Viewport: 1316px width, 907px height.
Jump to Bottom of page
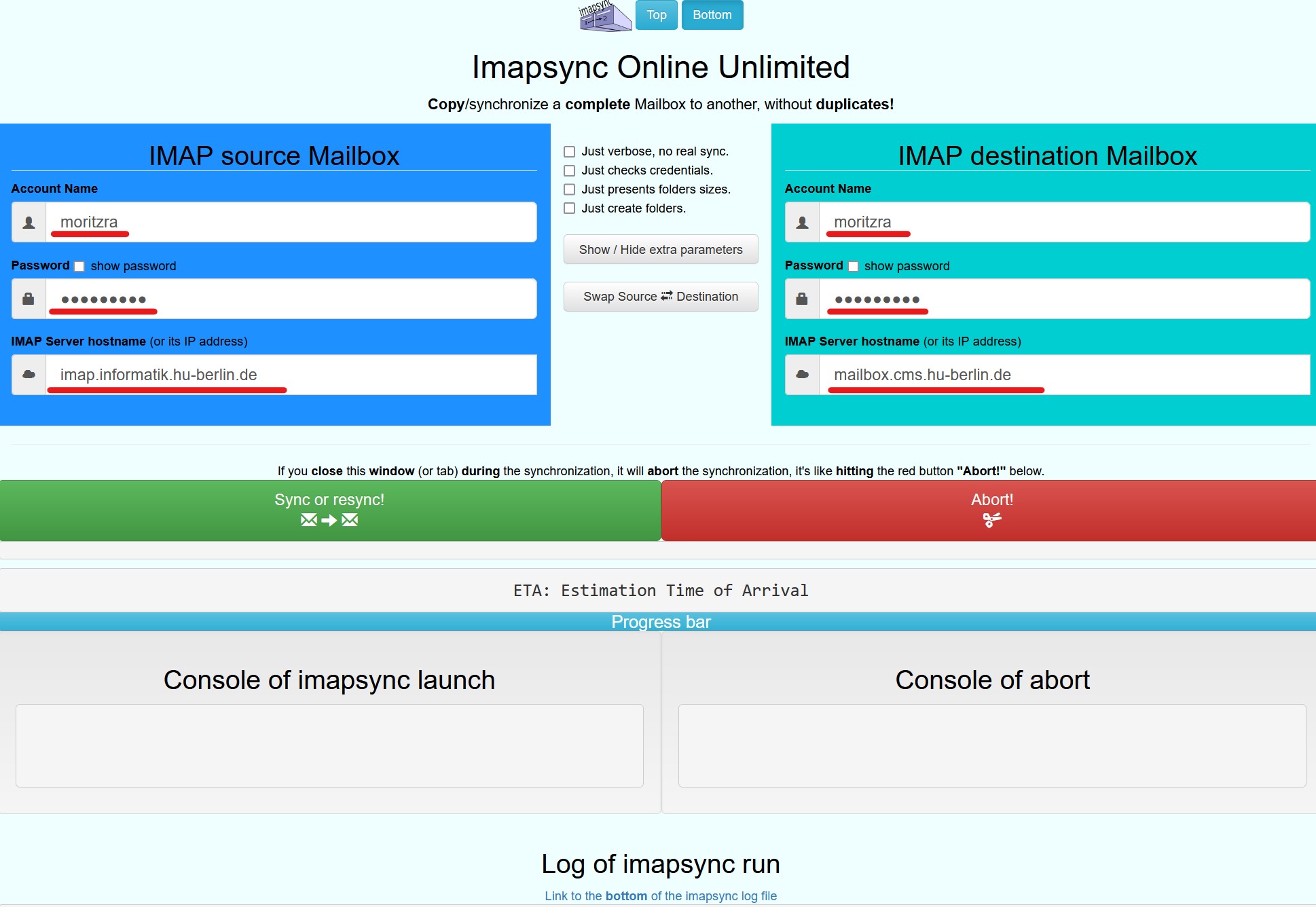(x=712, y=15)
